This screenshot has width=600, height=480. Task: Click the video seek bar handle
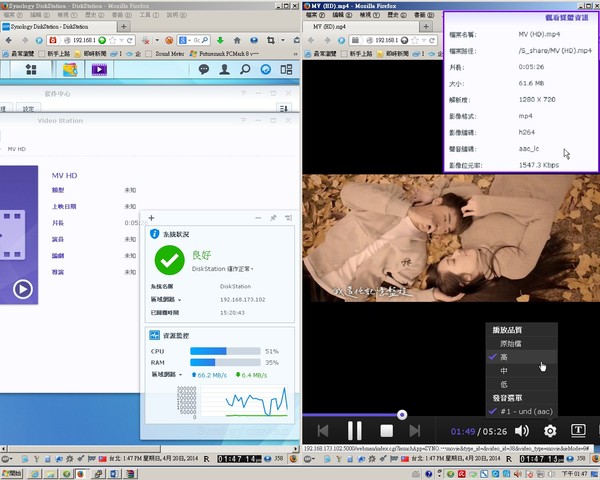402,414
